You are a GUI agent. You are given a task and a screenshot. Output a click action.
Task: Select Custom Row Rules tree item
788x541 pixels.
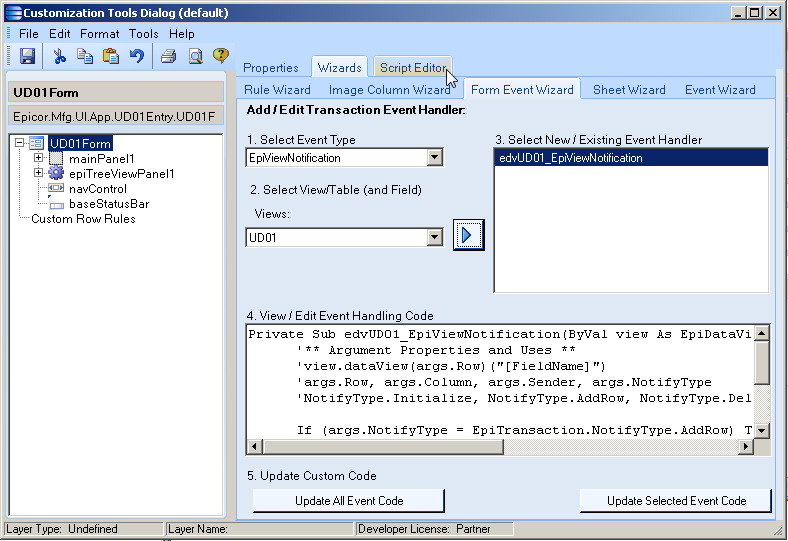pyautogui.click(x=83, y=219)
